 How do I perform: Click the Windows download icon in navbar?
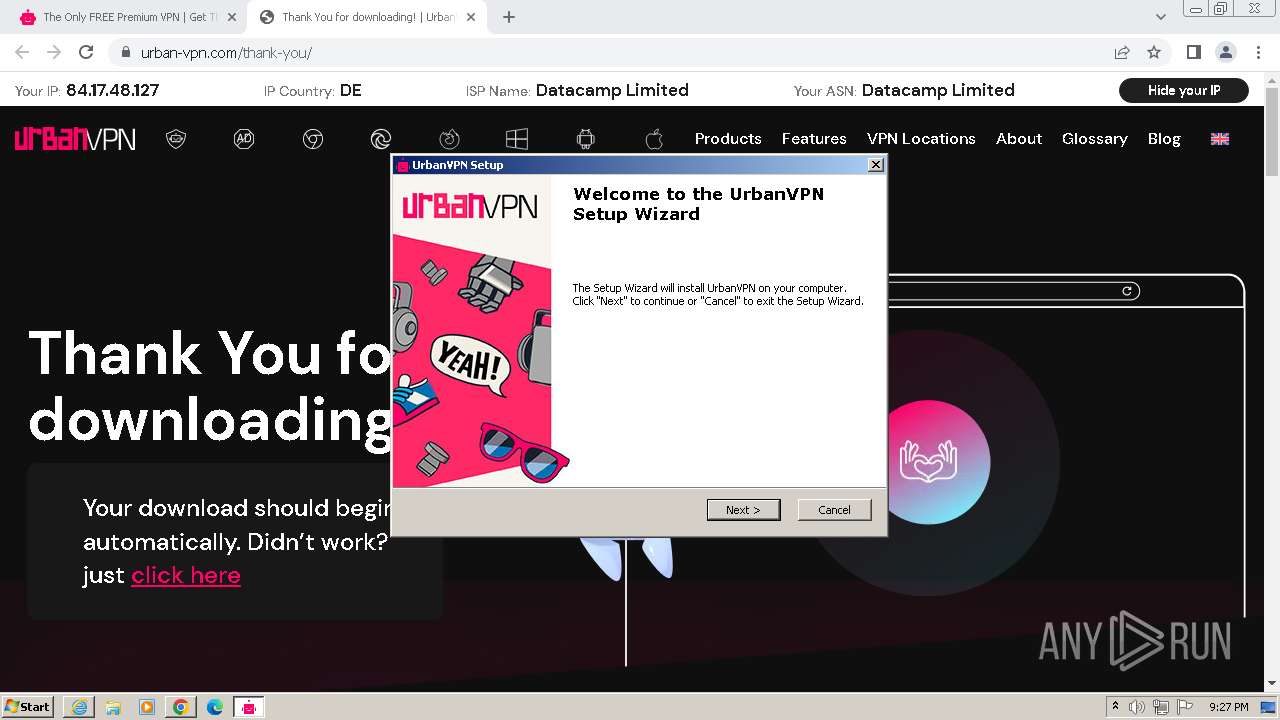[517, 139]
